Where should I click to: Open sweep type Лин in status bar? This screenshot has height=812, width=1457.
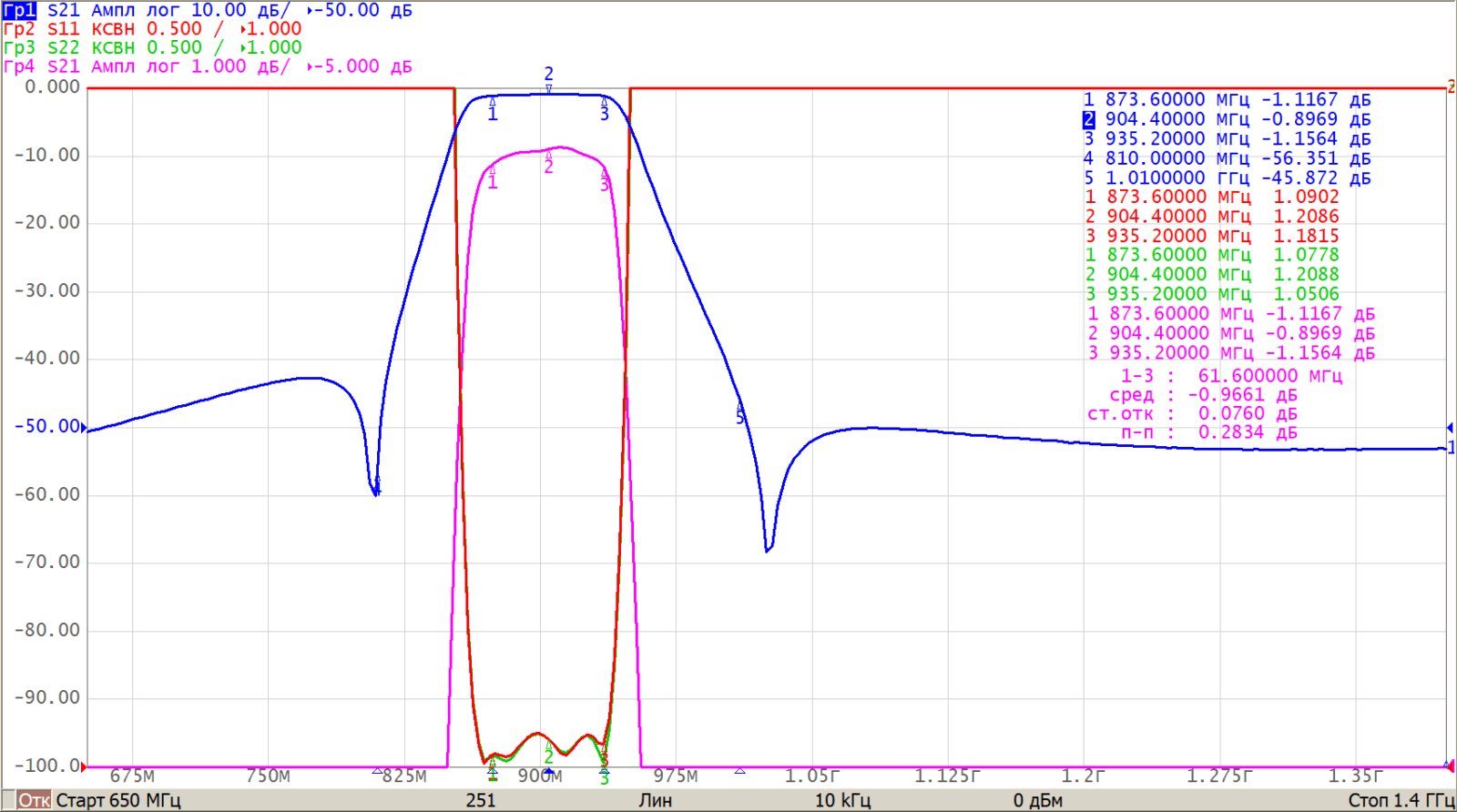tap(655, 800)
